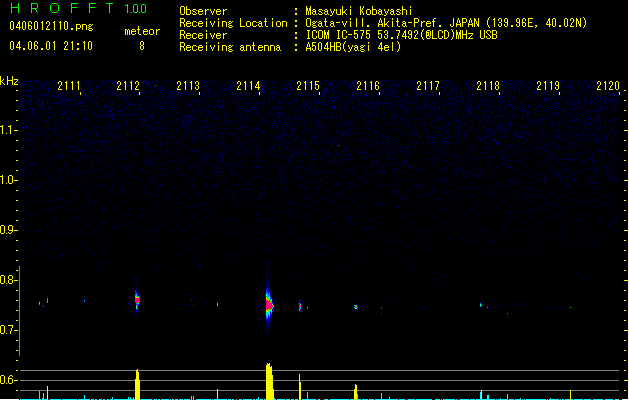Click the observer name Masayuki Kobayashi
This screenshot has height=400, width=629.
358,11
